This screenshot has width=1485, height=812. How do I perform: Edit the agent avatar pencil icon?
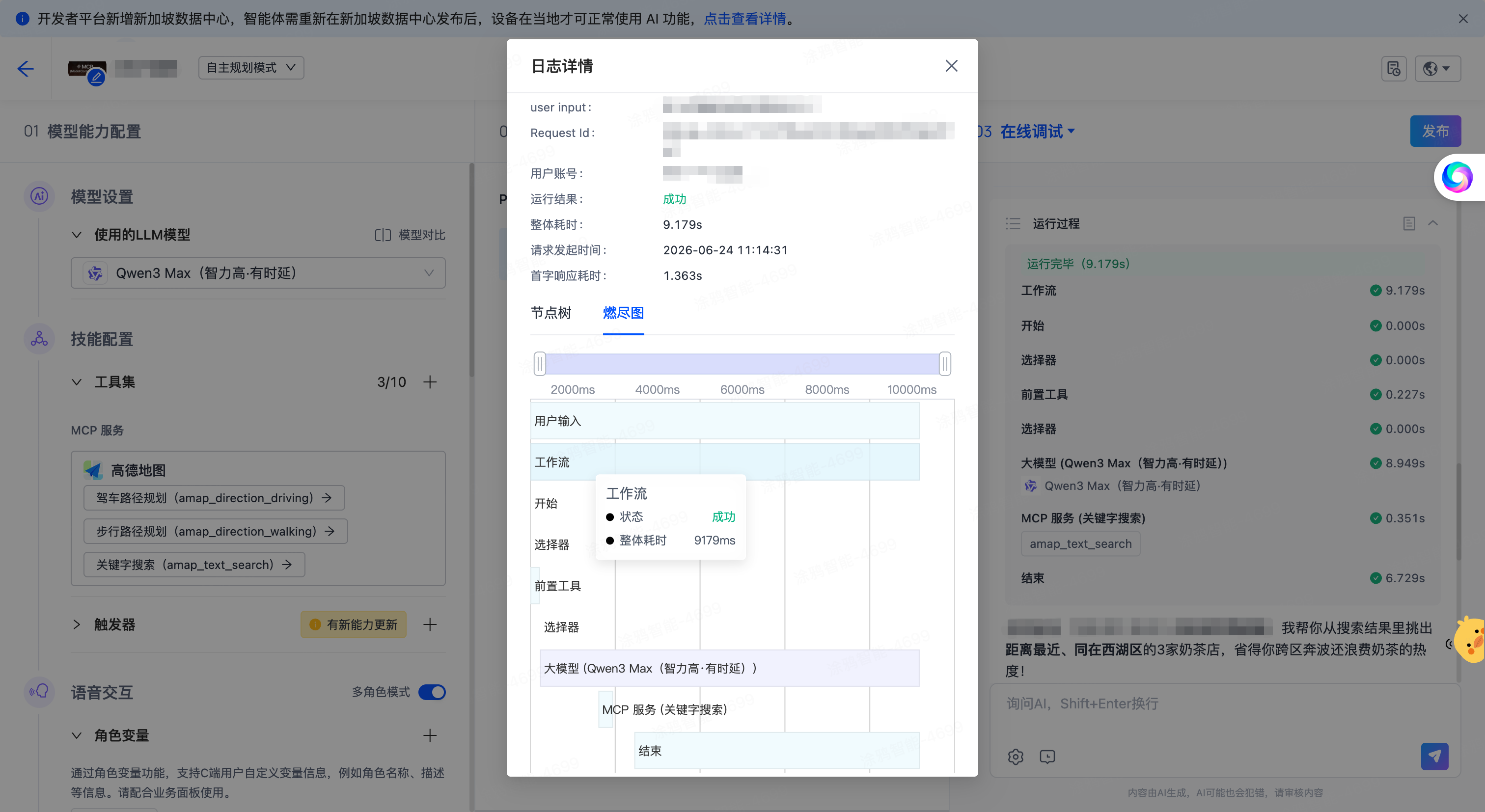[96, 77]
